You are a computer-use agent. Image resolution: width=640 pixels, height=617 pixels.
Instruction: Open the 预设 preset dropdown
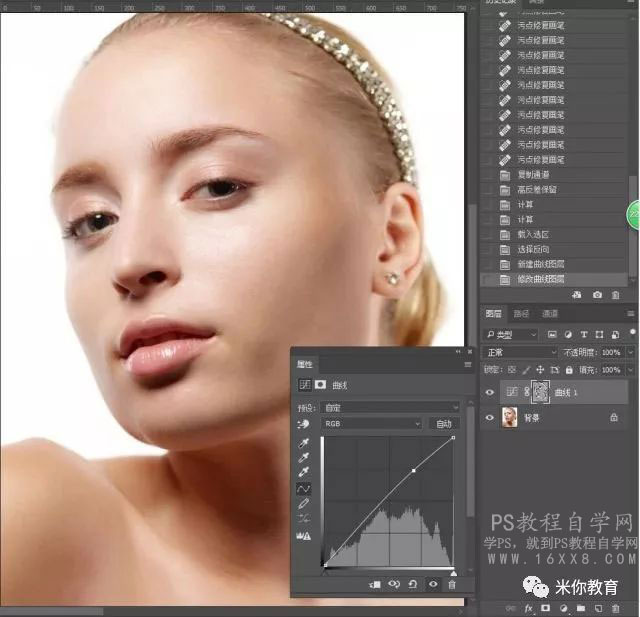click(390, 407)
